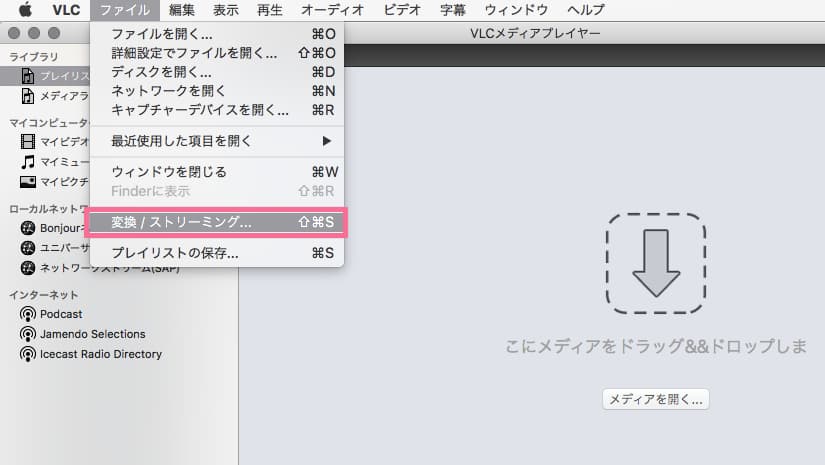Click the Icecast Radio Directory icon
Viewport: 825px width, 465px height.
point(28,355)
